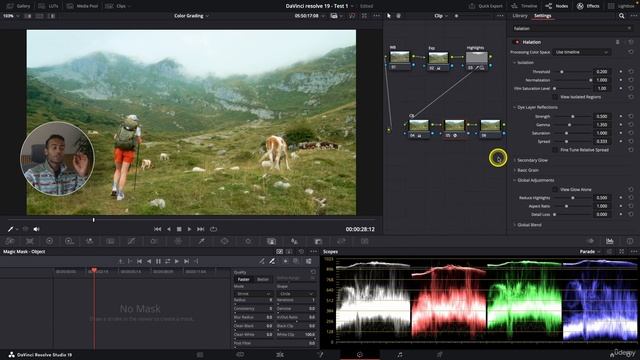Open the Lightbox view
The height and width of the screenshot is (360, 640).
(x=621, y=6)
